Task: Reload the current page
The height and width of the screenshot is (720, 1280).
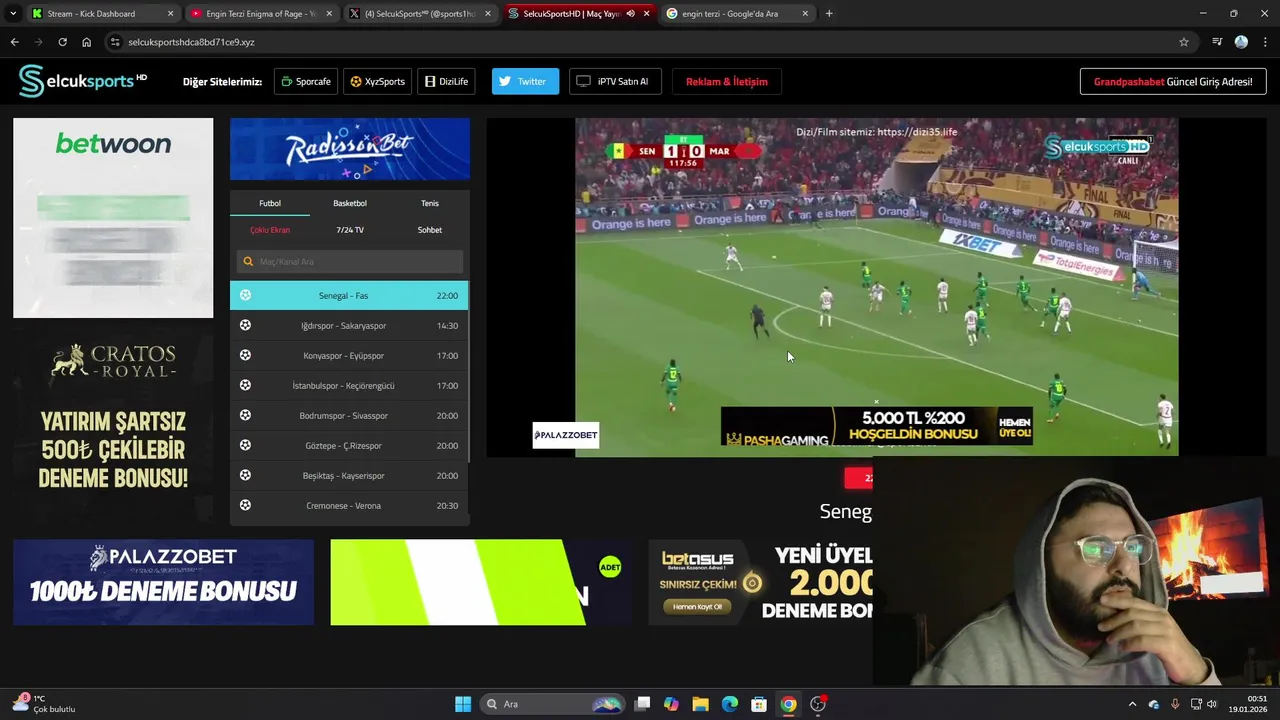Action: [62, 42]
